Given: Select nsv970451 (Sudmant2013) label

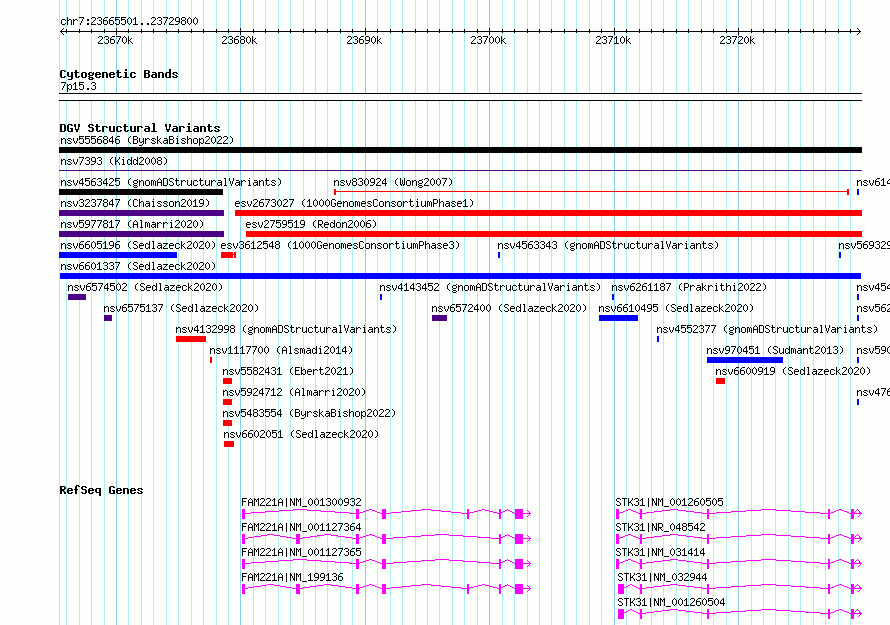Looking at the screenshot, I should (775, 350).
